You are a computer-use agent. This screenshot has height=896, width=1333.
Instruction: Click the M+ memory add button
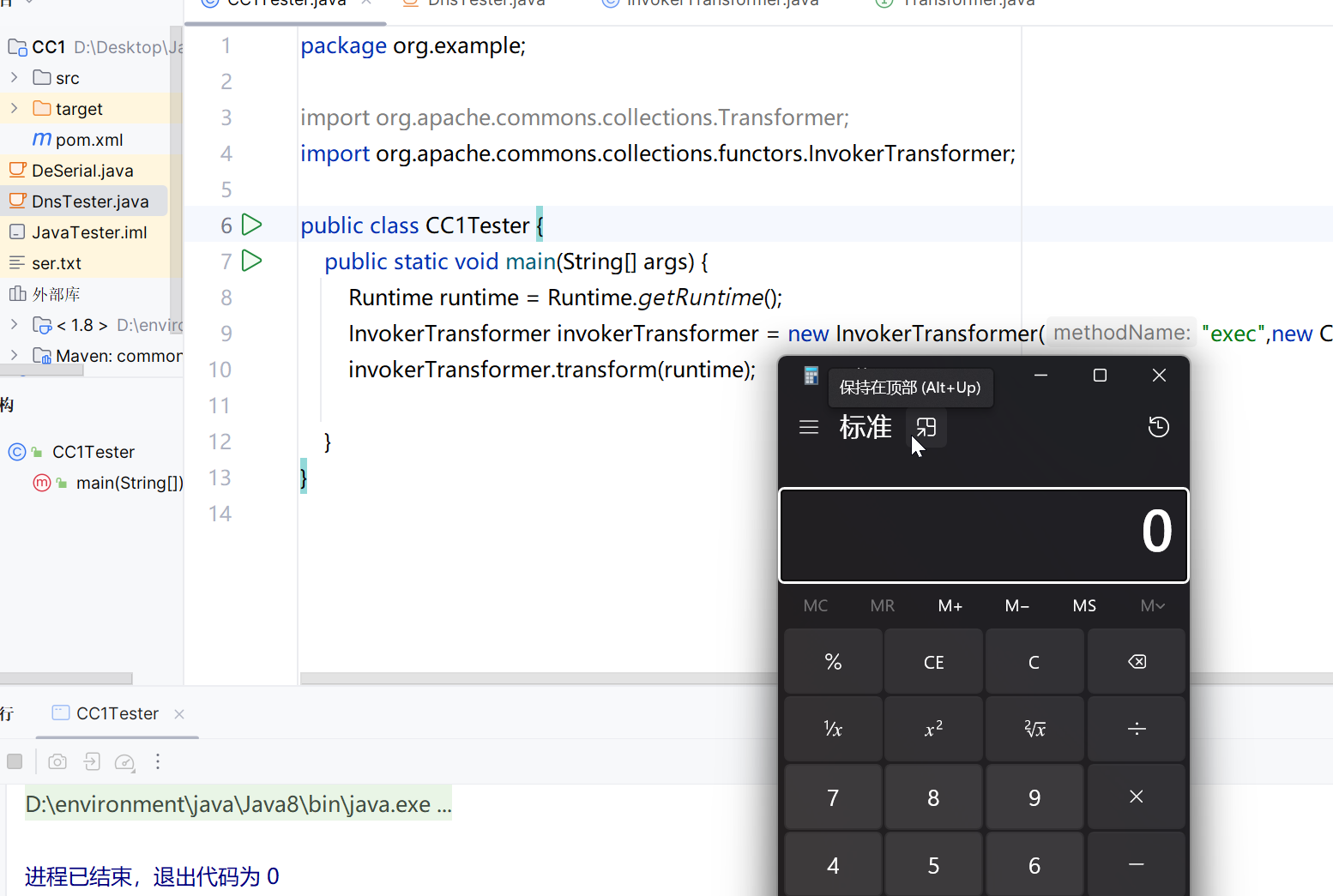pyautogui.click(x=950, y=606)
